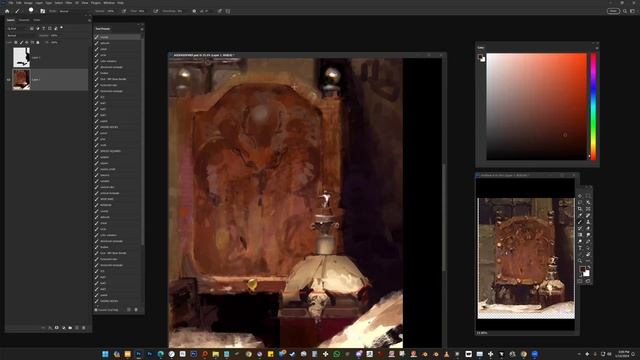The image size is (640, 360).
Task: Click the Share button
Action: point(613,11)
